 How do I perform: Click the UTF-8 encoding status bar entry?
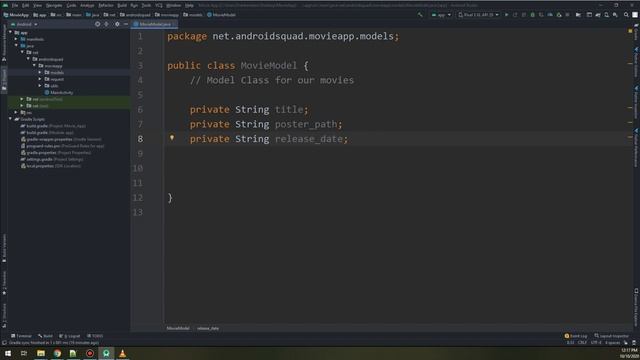[596, 342]
